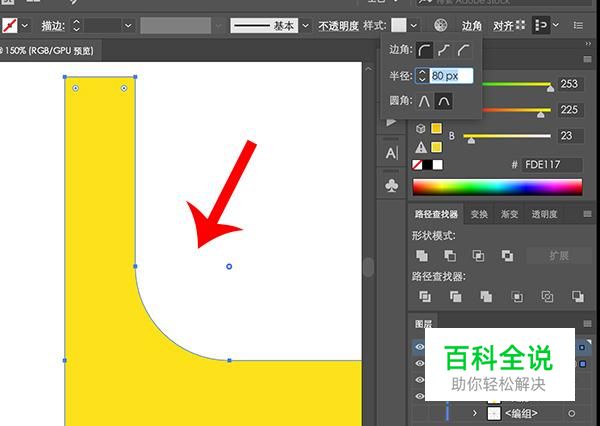Open the 基本 brush definition dropdown
The image size is (600, 426).
pos(305,26)
